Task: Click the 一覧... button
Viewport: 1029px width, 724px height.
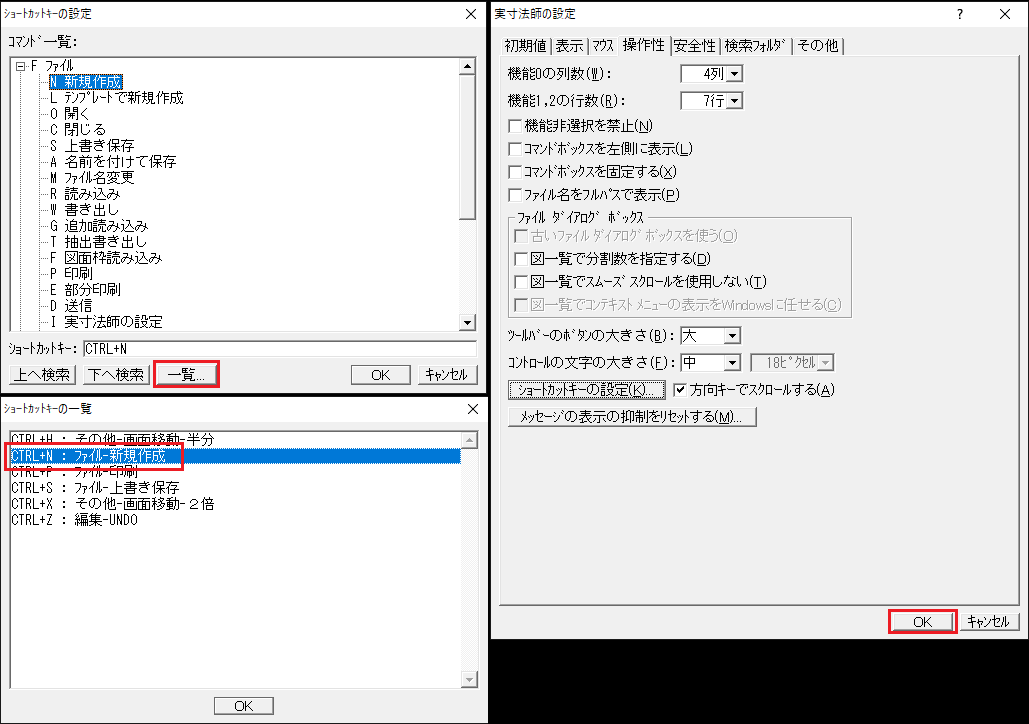Action: [x=186, y=375]
